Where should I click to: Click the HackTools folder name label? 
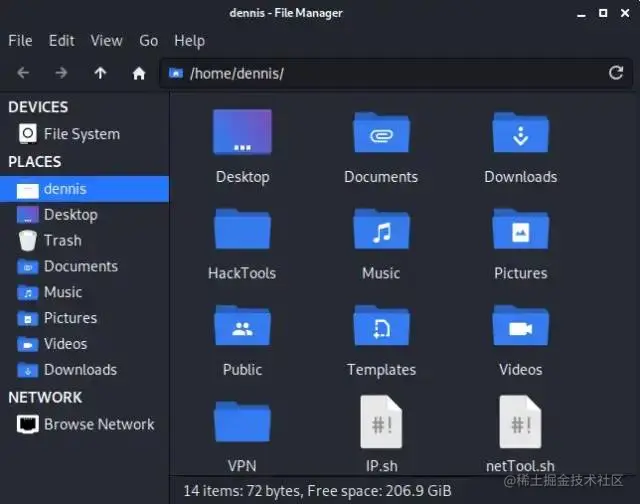point(242,273)
